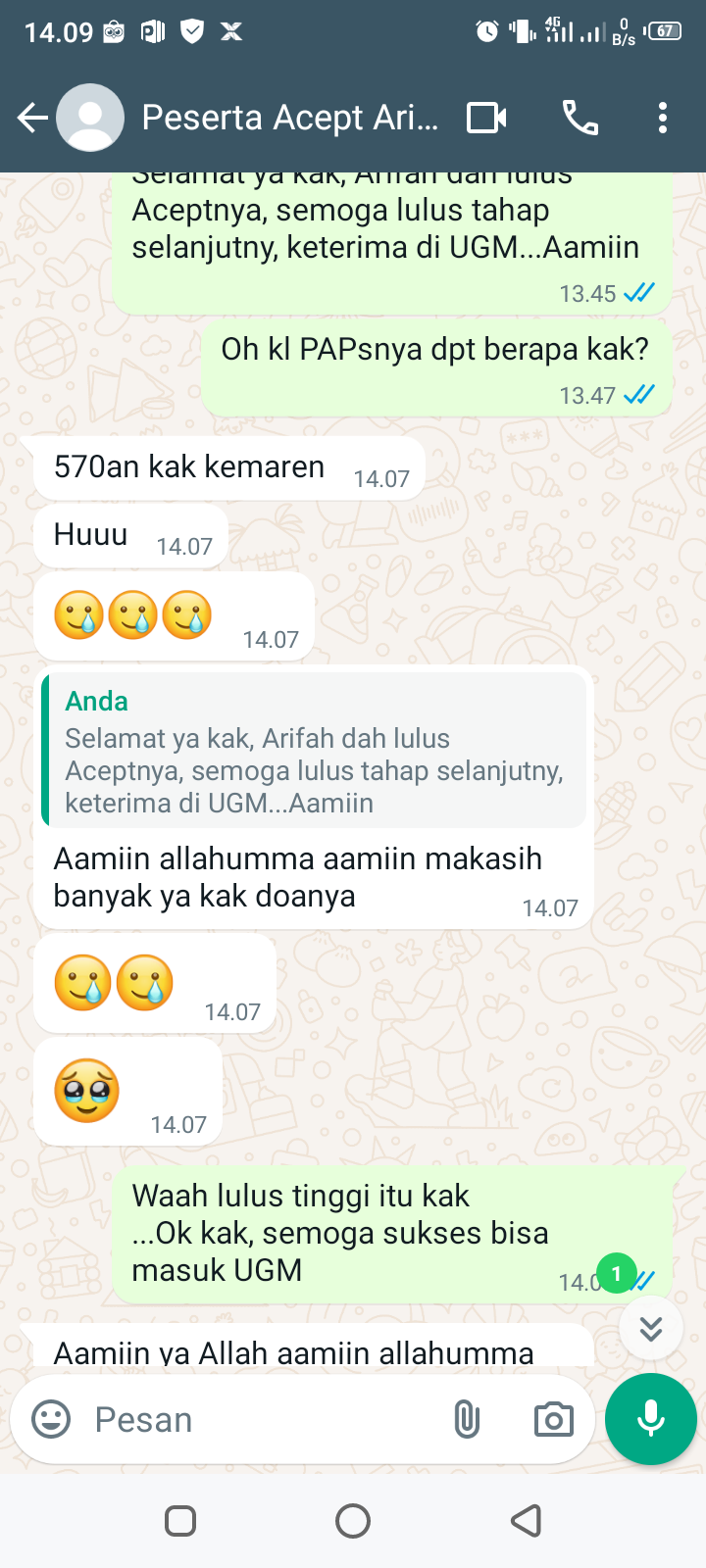Screen dimensions: 706x1568
Task: Start a voice call
Action: [580, 119]
